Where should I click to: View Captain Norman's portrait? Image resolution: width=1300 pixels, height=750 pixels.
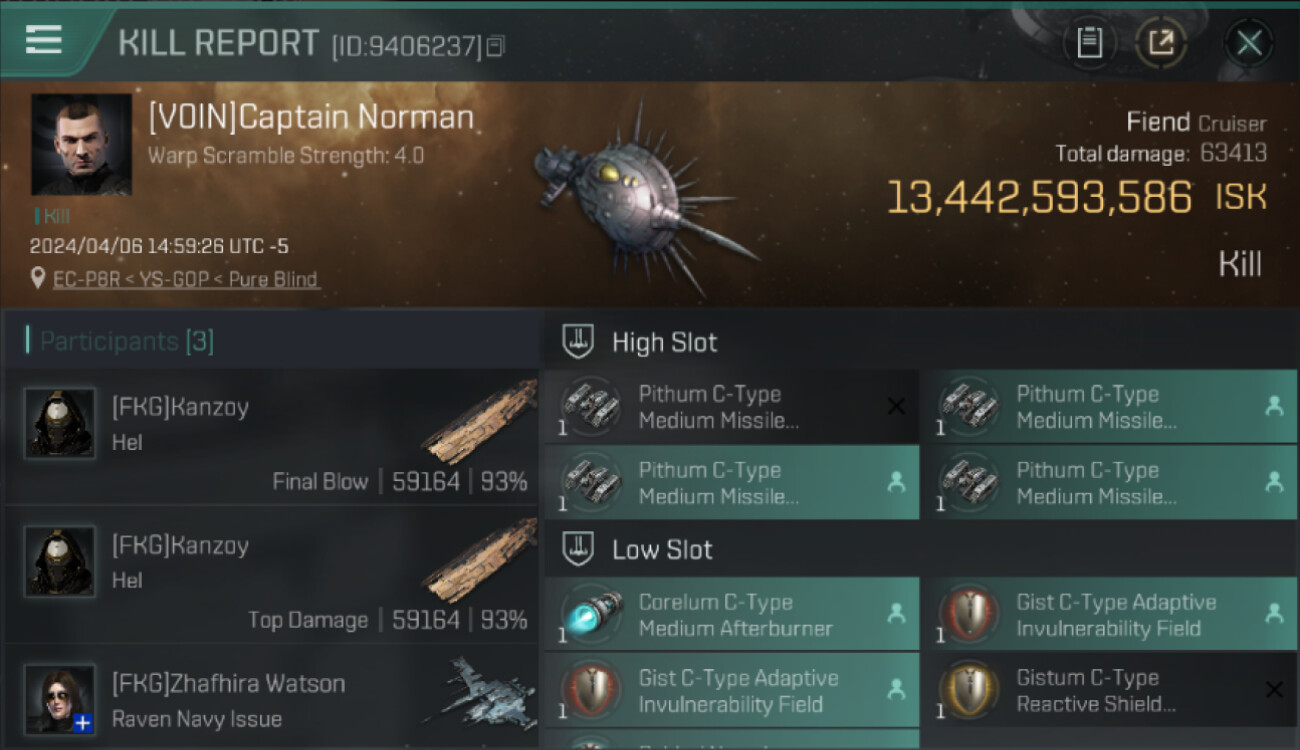pos(81,144)
